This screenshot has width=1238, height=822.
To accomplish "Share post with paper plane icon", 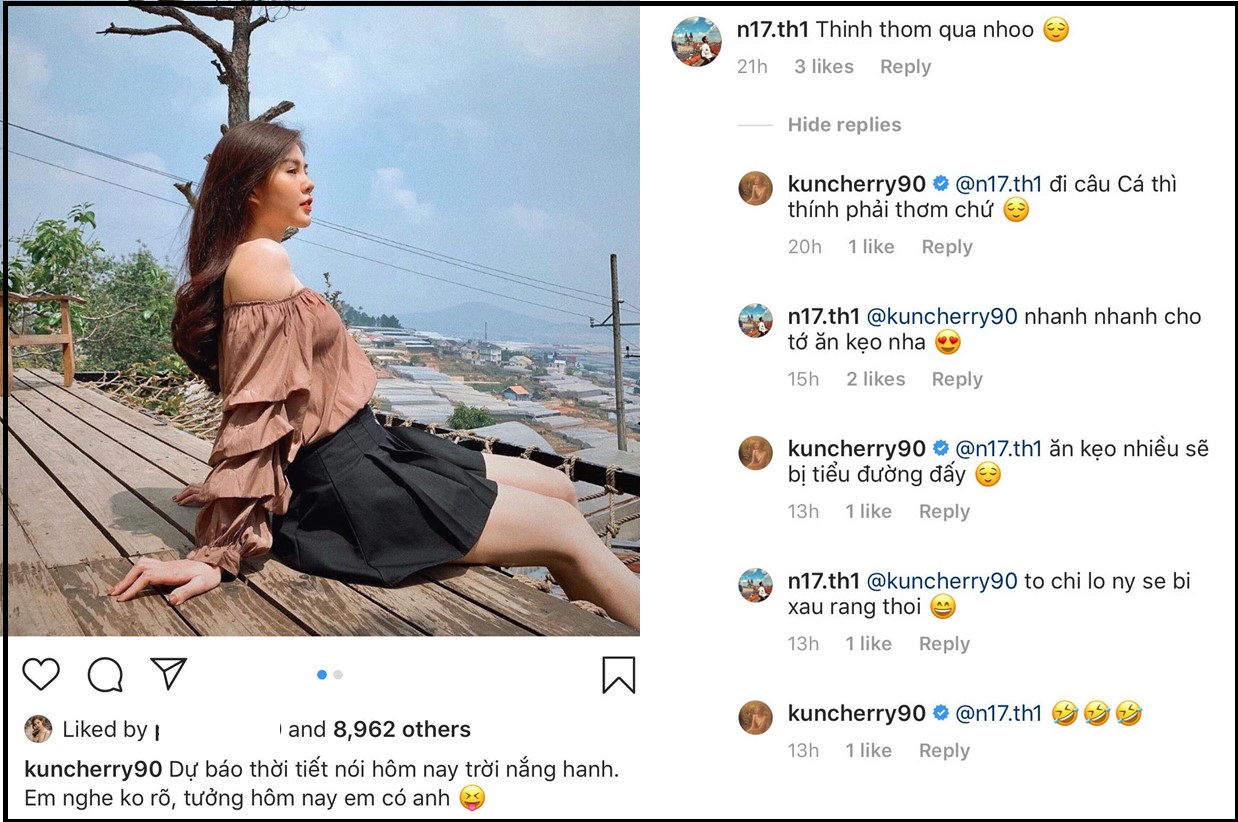I will (168, 673).
